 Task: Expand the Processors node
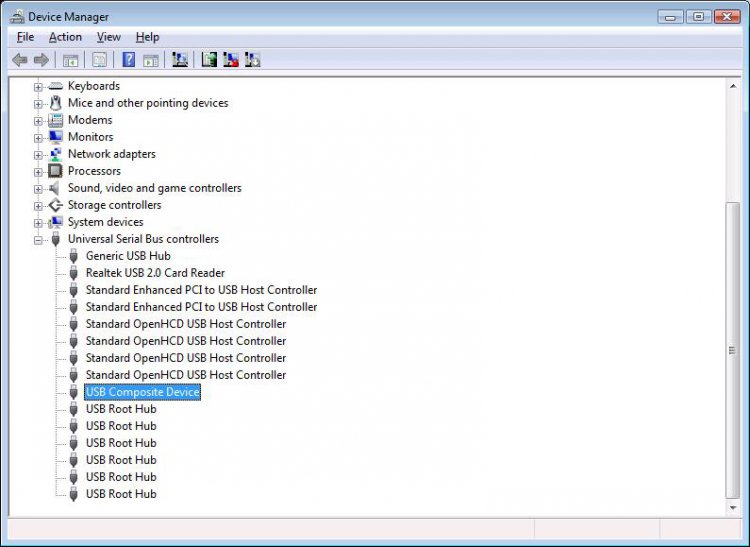[38, 172]
